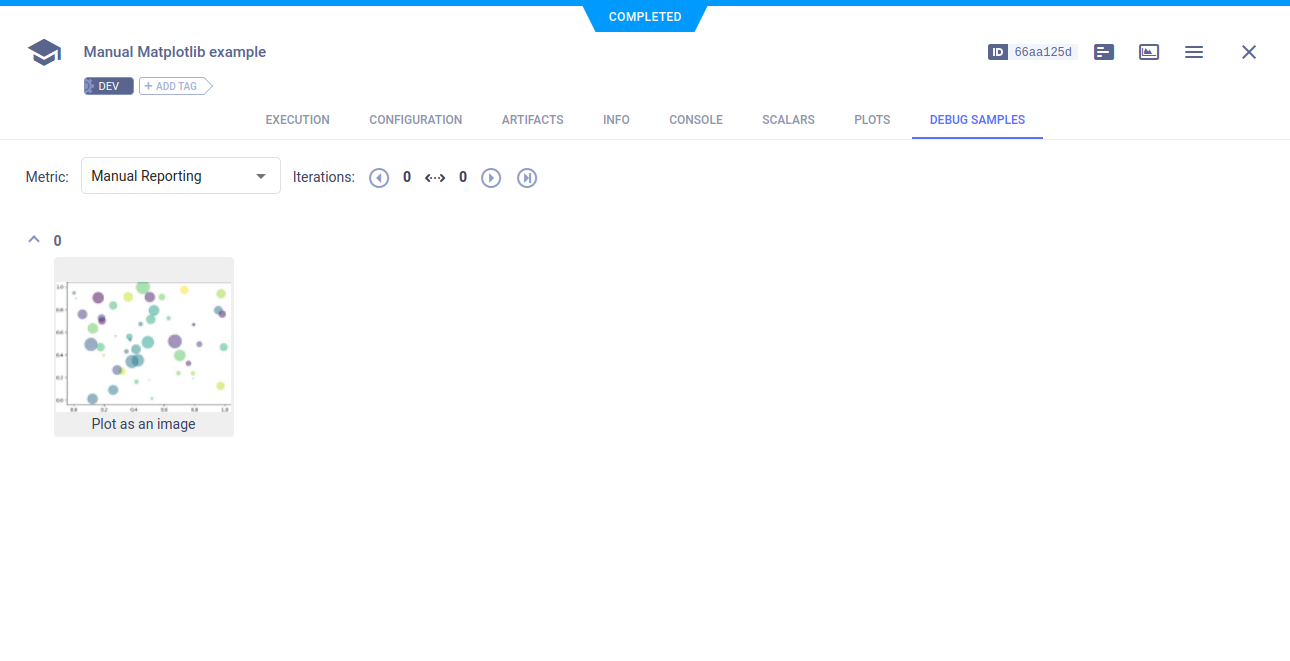The image size is (1290, 661).
Task: Open the task results view icon
Action: coord(1149,52)
